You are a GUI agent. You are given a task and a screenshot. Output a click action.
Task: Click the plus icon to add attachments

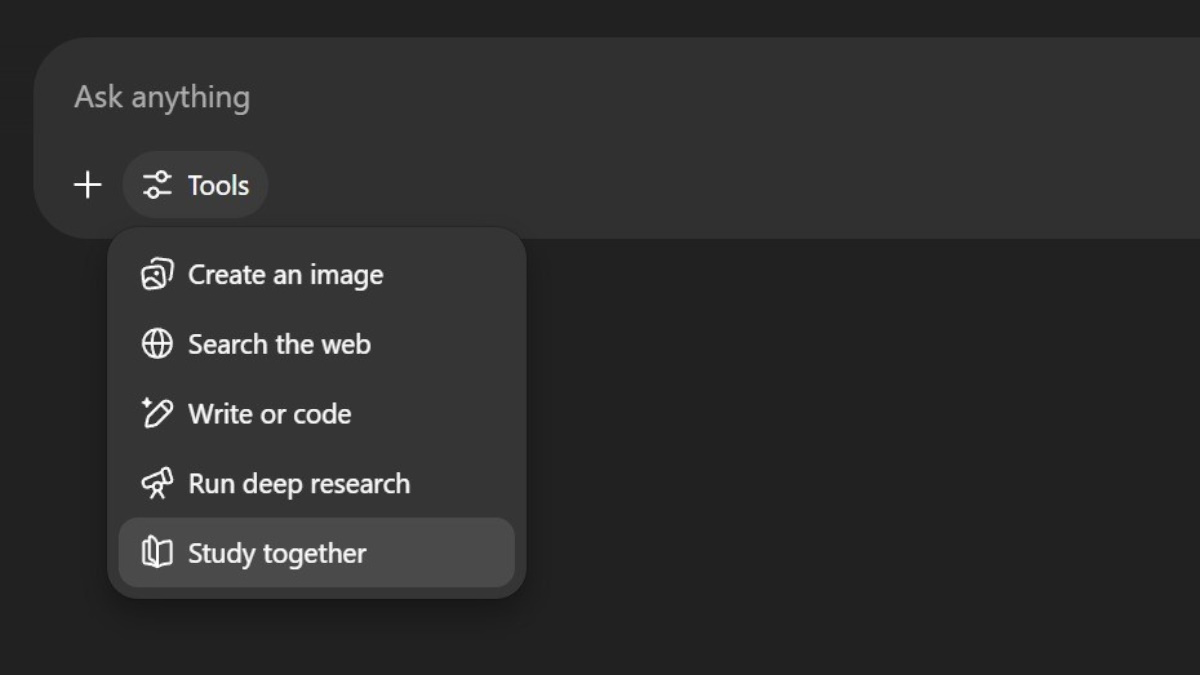tap(88, 185)
